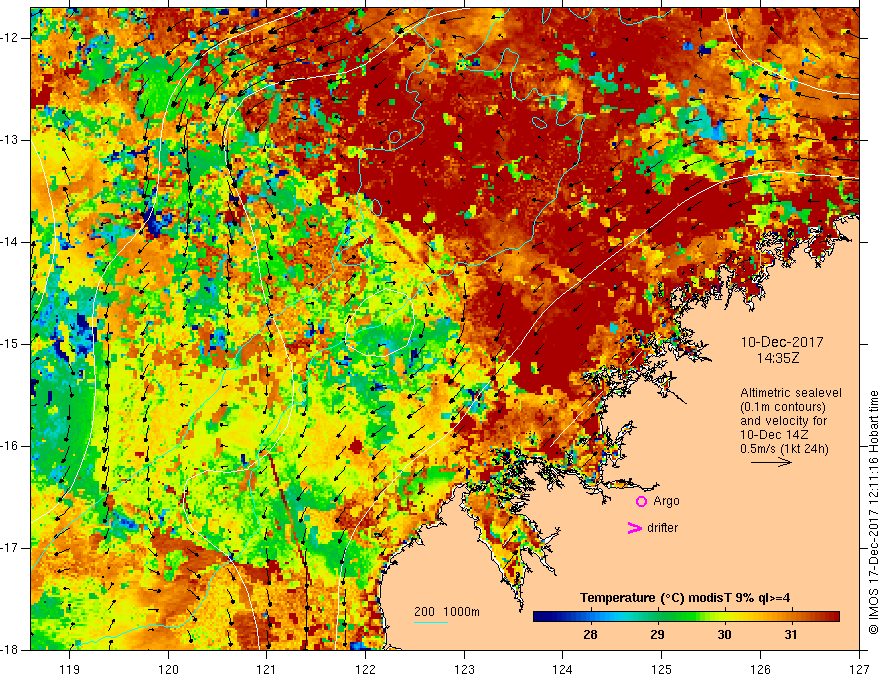
Task: Click latitude label -17 on y-axis
Action: [x=9, y=548]
